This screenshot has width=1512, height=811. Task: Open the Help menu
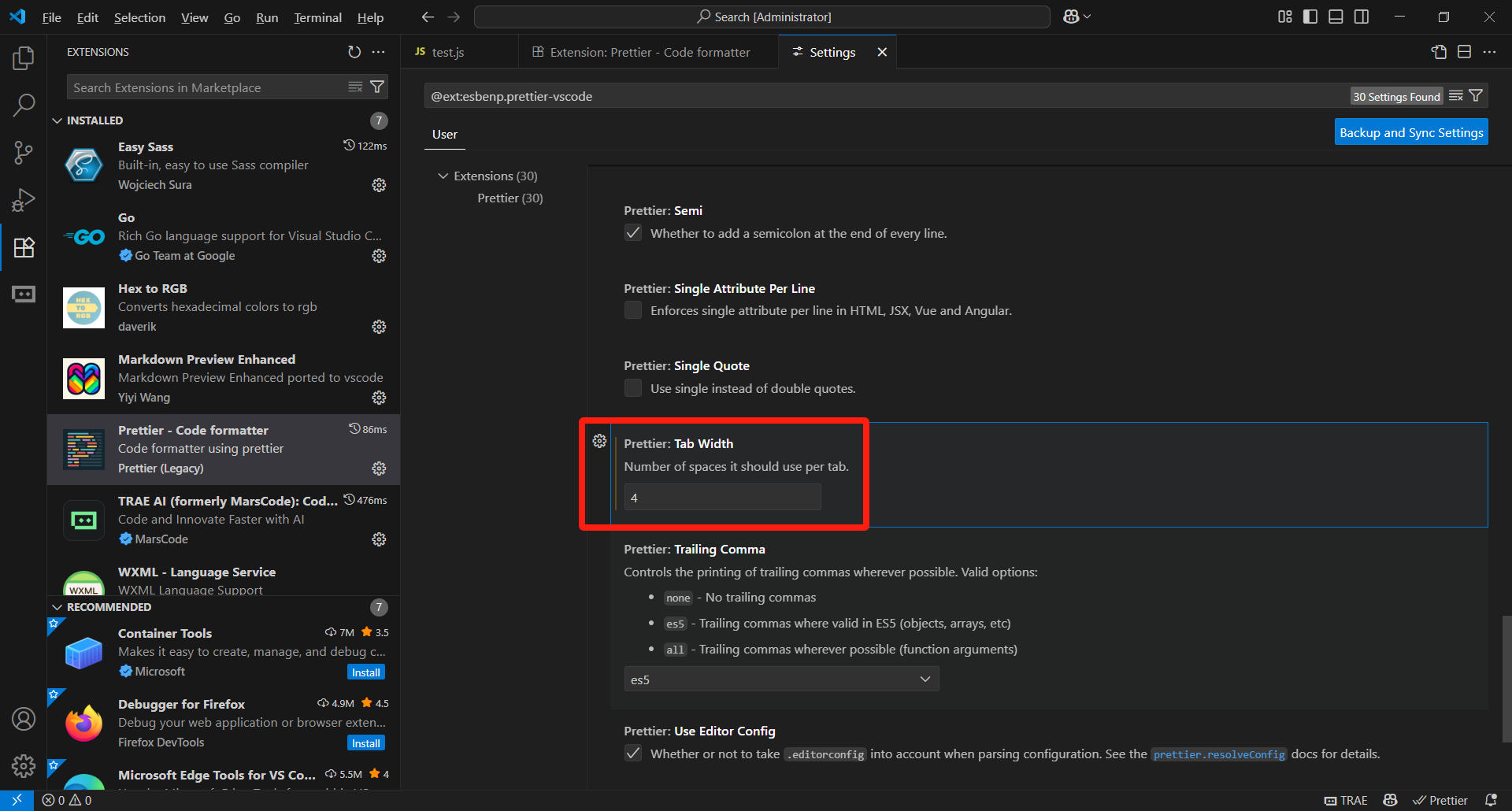(x=370, y=17)
